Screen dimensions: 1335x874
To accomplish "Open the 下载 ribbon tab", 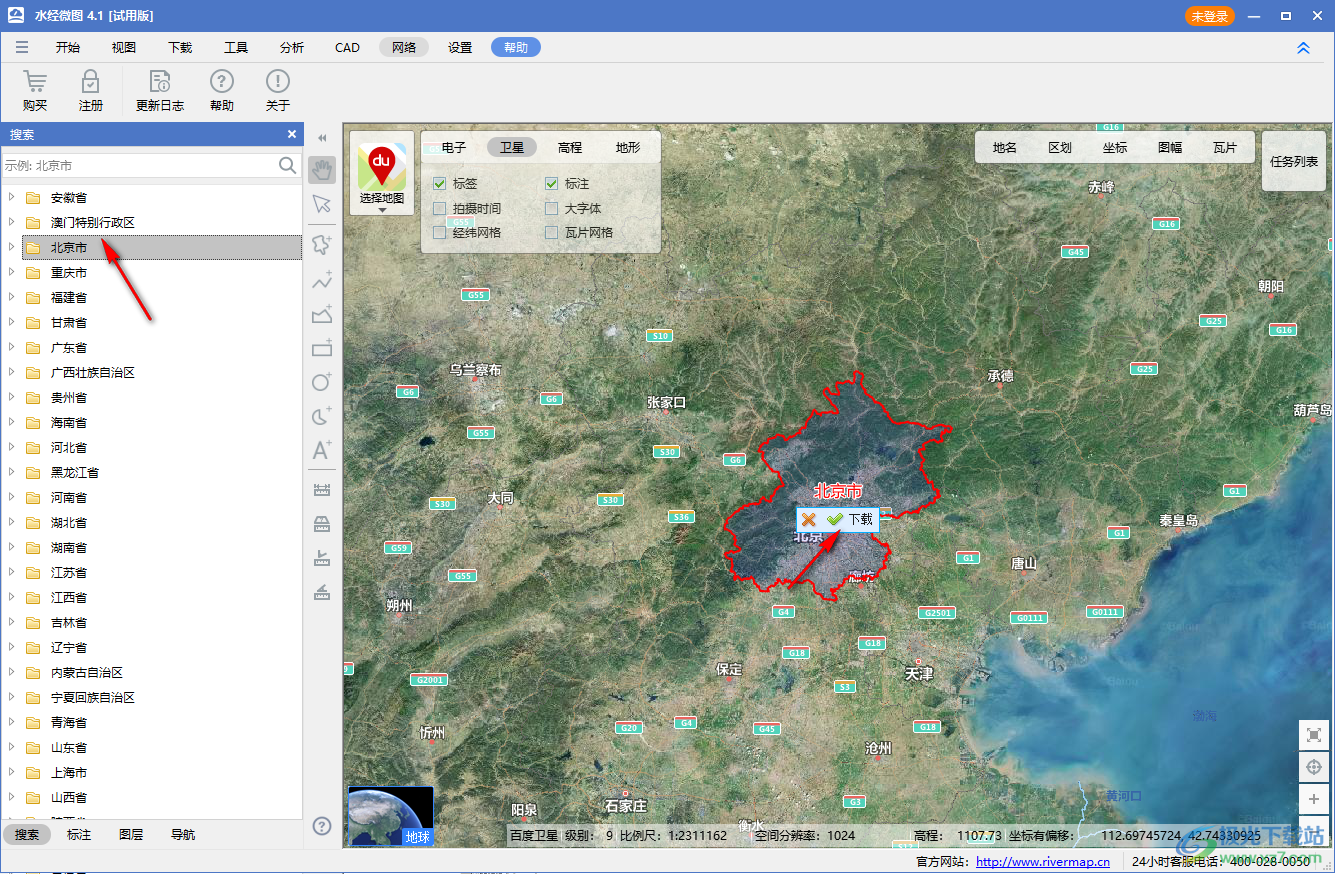I will coord(180,47).
